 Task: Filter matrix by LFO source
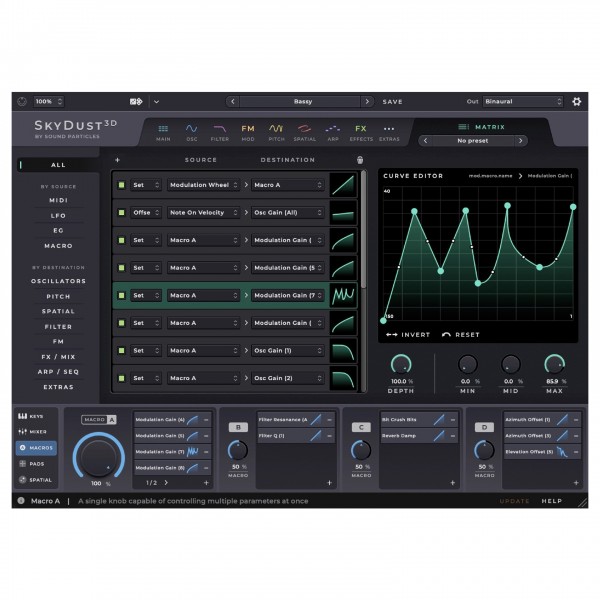pyautogui.click(x=58, y=216)
